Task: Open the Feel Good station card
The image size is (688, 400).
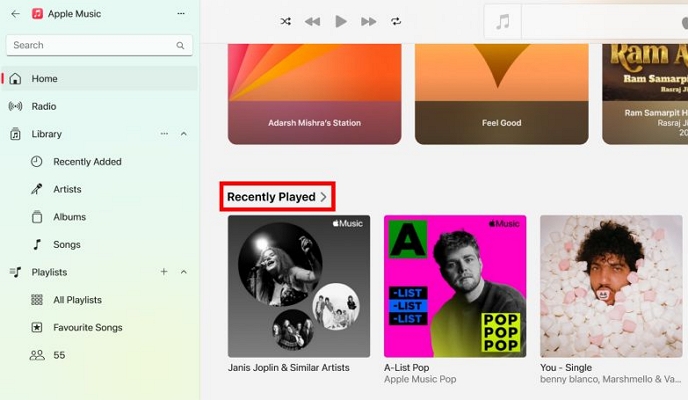Action: (502, 94)
